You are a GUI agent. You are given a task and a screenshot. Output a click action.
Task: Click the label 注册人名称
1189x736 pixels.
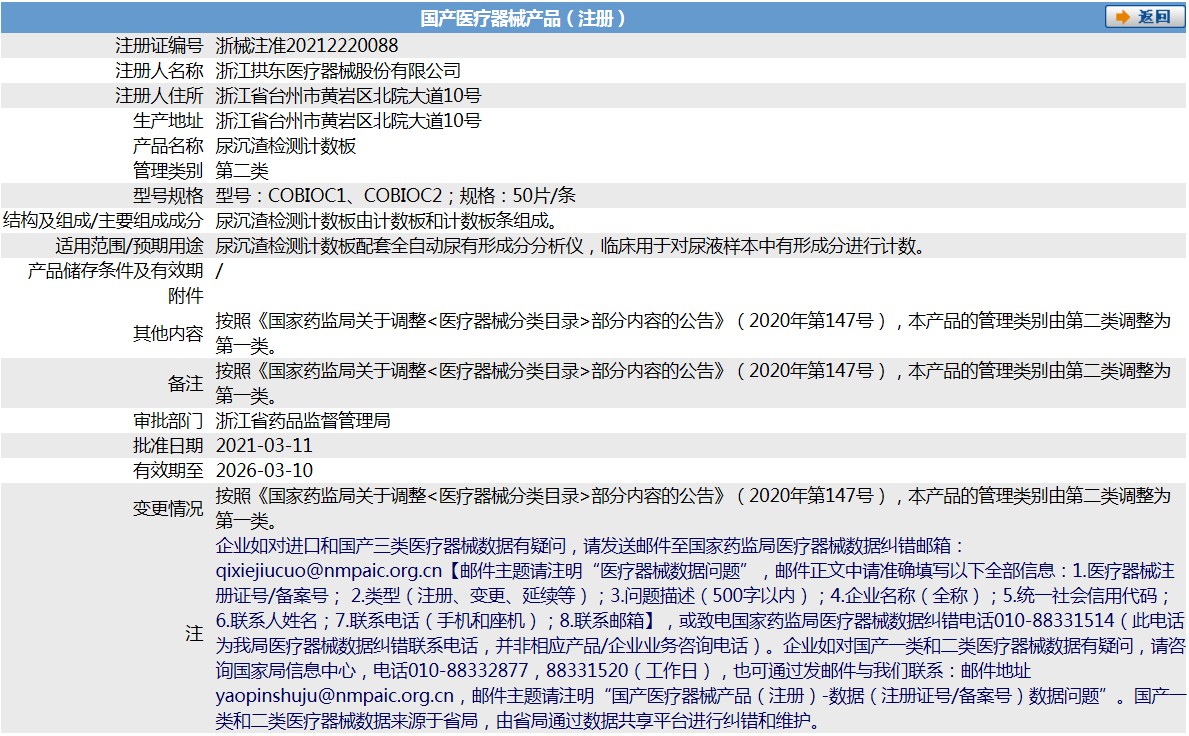[159, 70]
